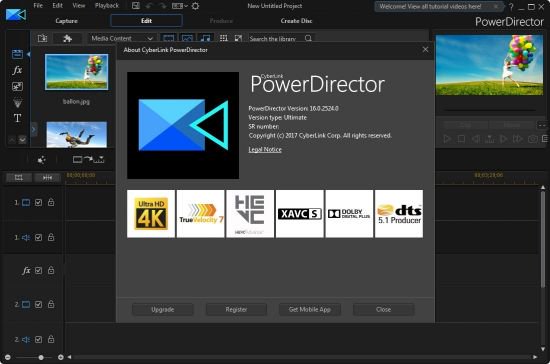The width and height of the screenshot is (550, 364).
Task: Click the help question mark icon
Action: click(x=511, y=7)
